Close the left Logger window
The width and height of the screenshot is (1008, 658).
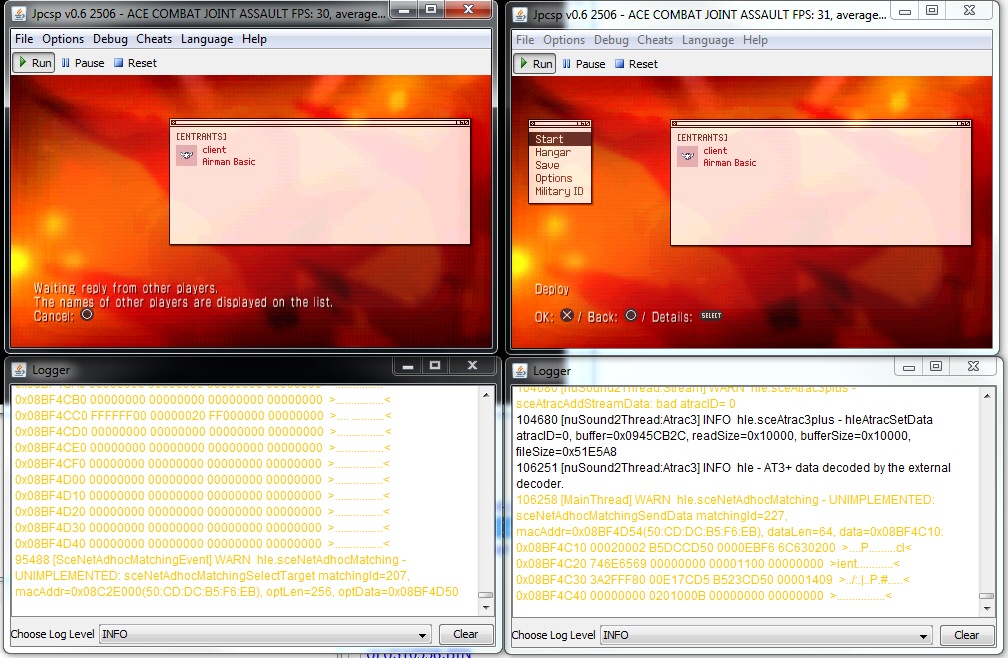tap(472, 366)
